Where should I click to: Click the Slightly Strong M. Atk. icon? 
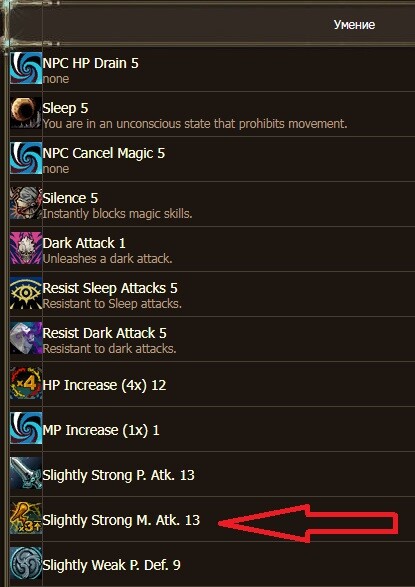(26, 518)
